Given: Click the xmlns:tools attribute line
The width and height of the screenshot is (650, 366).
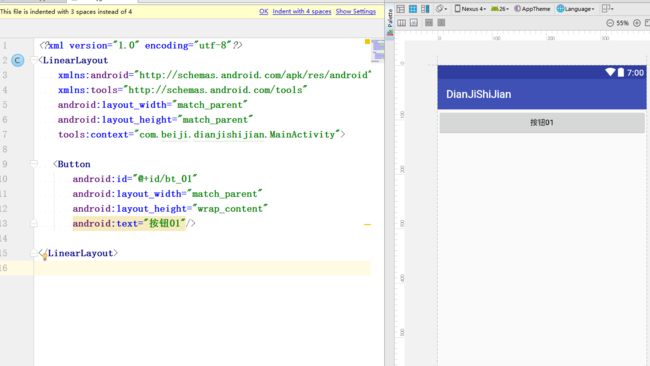Looking at the screenshot, I should point(182,90).
